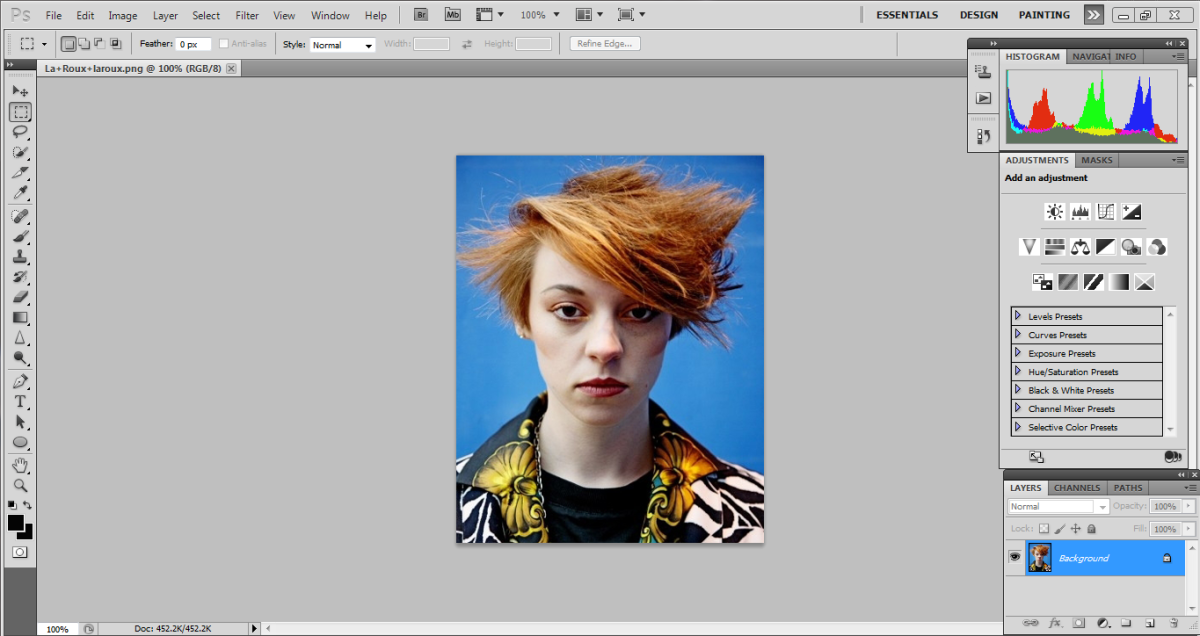Create a Hue/Saturation adjustment
Viewport: 1200px width, 636px height.
tap(1054, 247)
